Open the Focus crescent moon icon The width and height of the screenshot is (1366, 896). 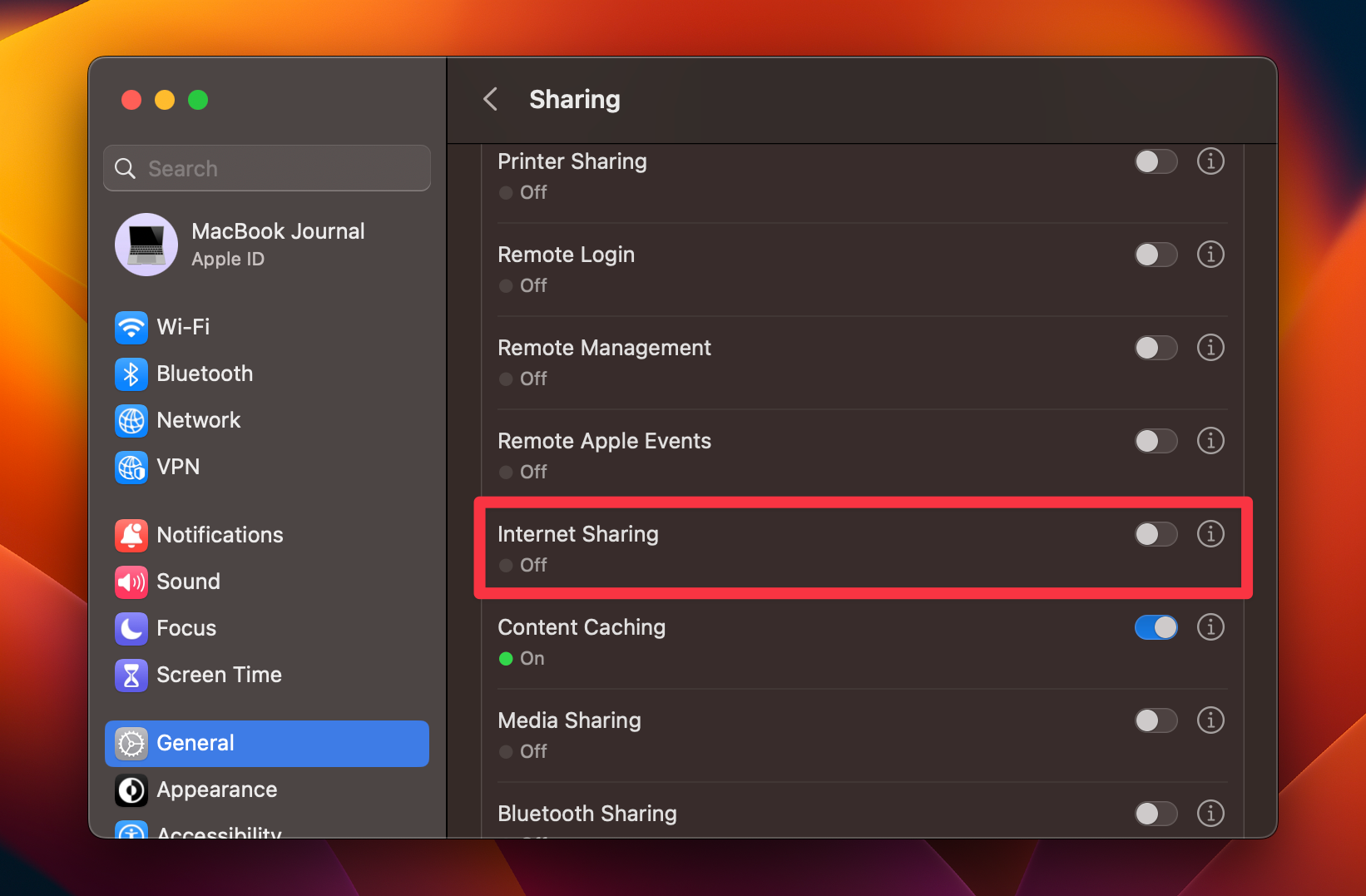[x=131, y=628]
